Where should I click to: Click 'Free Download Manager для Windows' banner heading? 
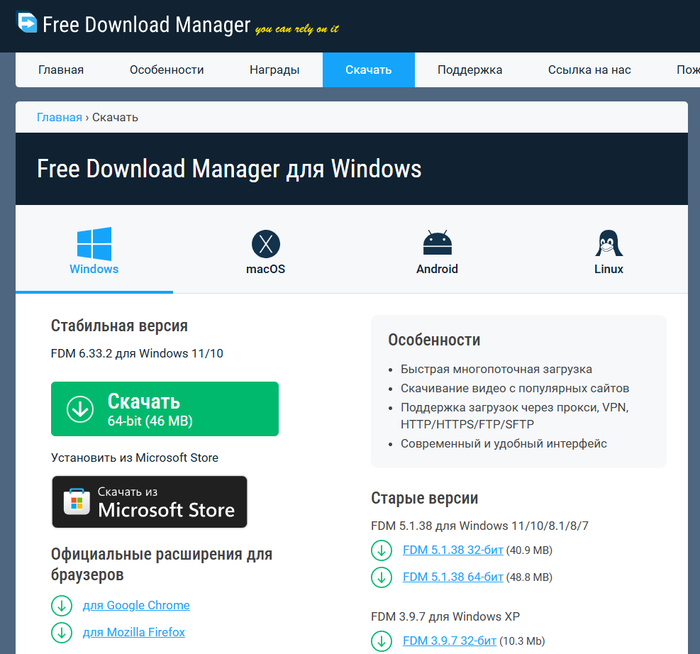tap(229, 169)
